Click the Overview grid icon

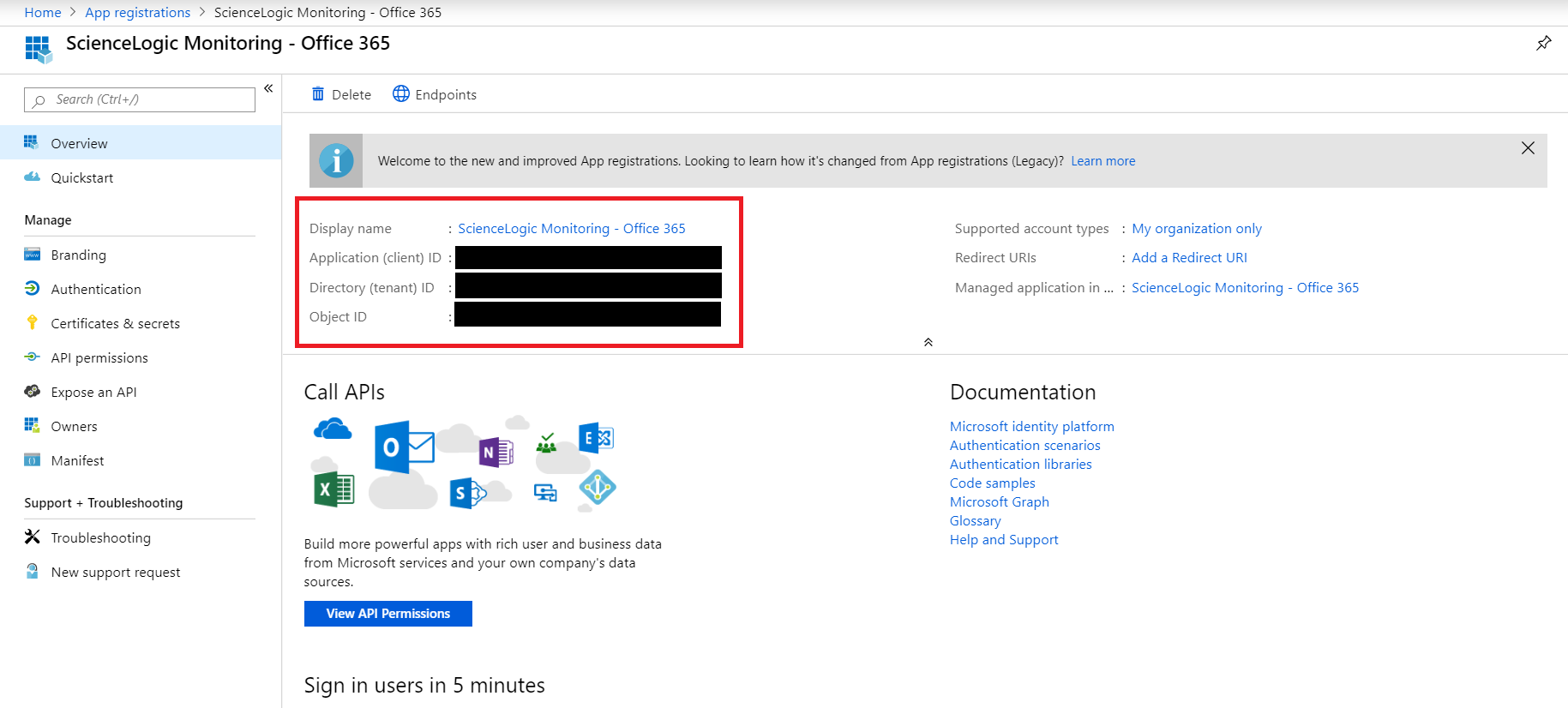[x=32, y=142]
